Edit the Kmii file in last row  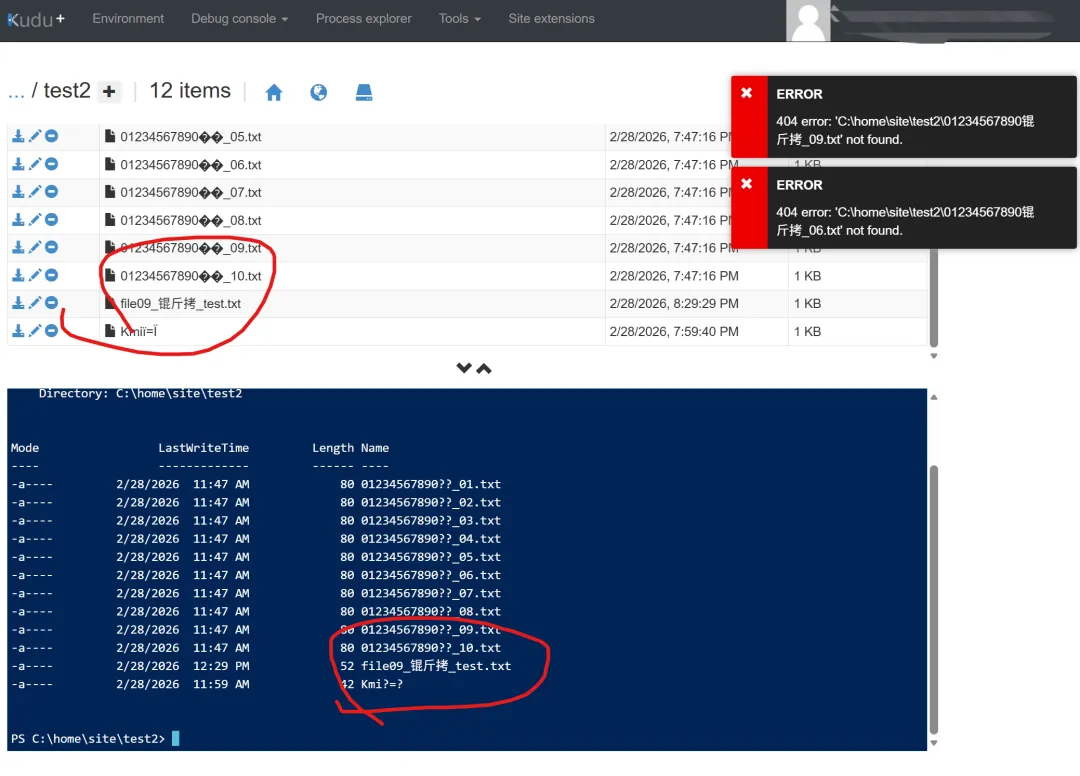tap(34, 331)
